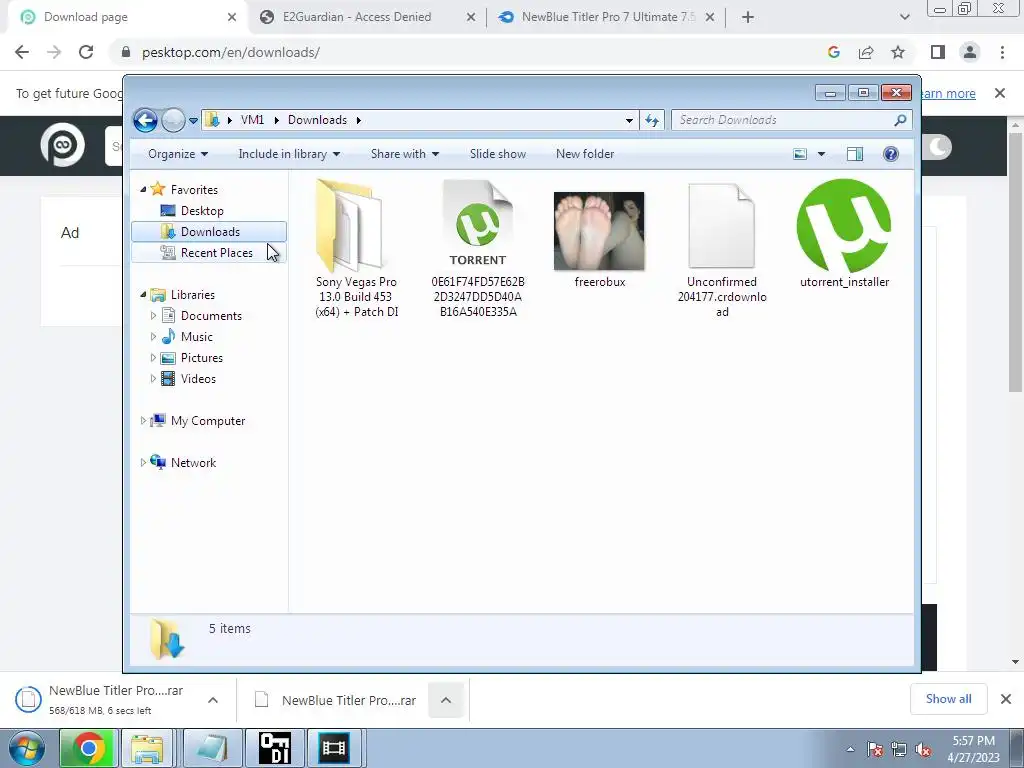Click the Explorer help question mark icon
The image size is (1024, 768).
(891, 154)
